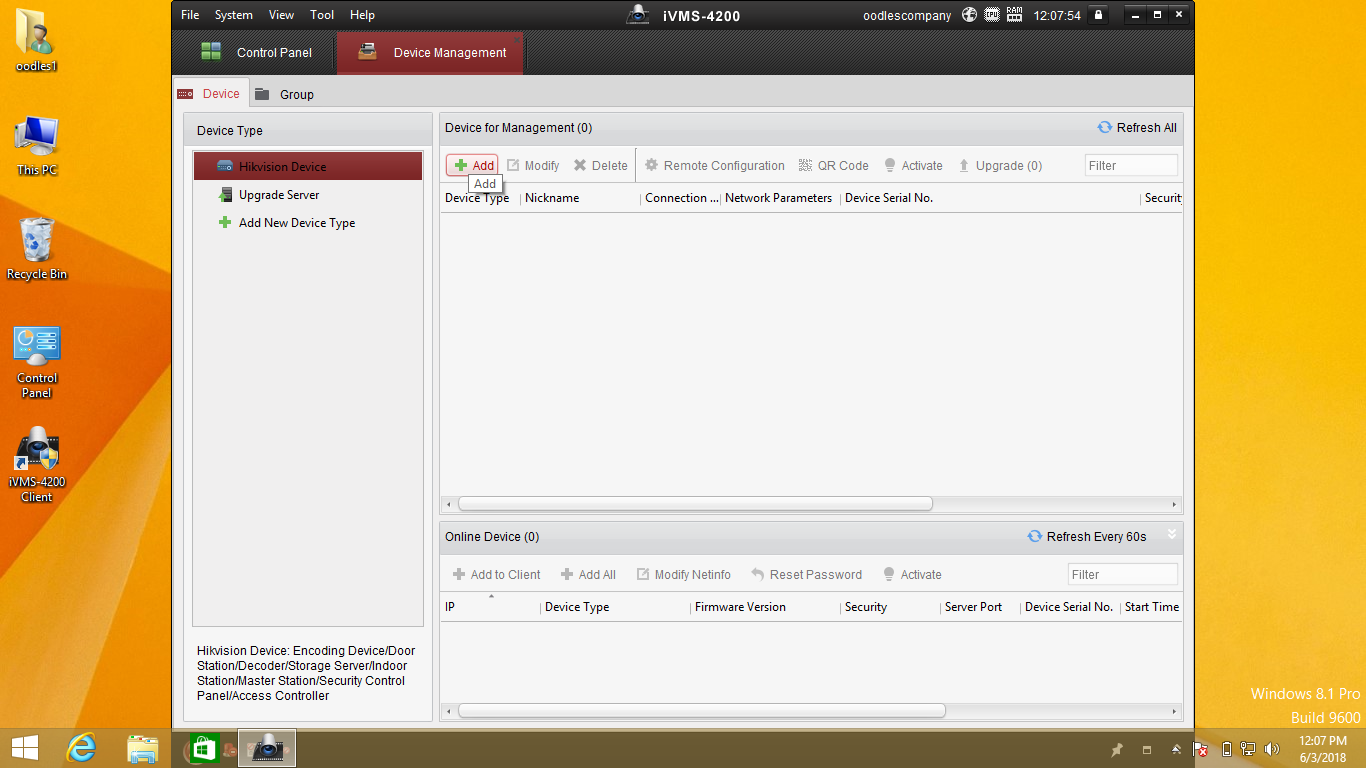
Task: Click the Add All button
Action: (588, 575)
